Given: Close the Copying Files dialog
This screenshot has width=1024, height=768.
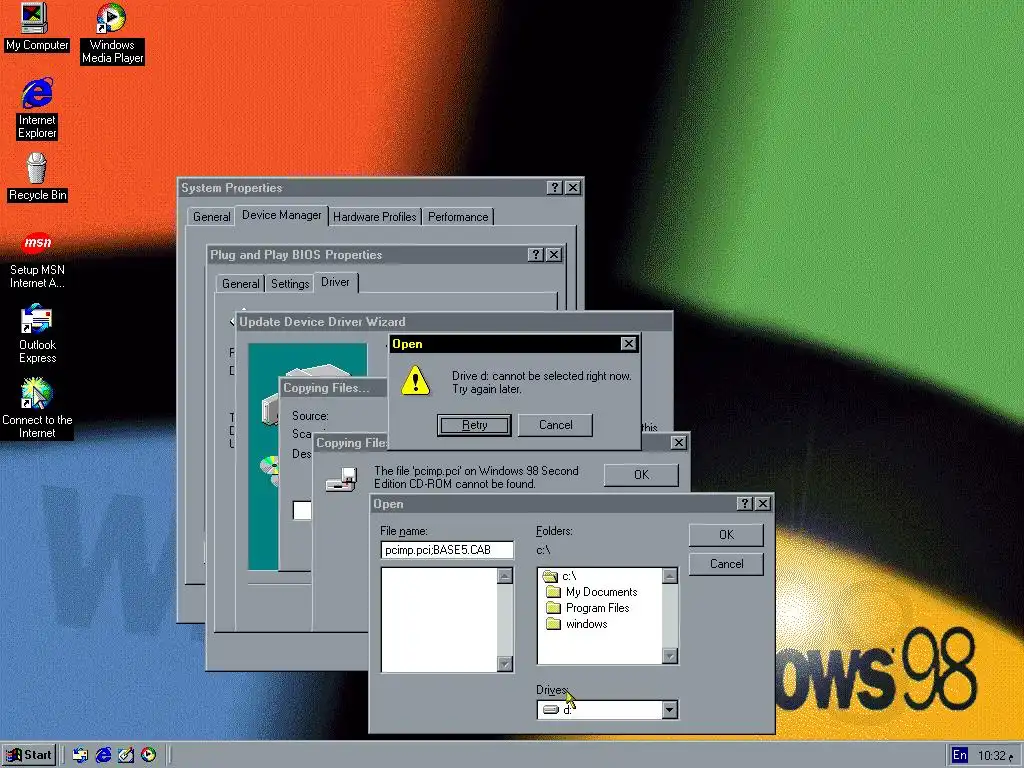Looking at the screenshot, I should tap(679, 442).
